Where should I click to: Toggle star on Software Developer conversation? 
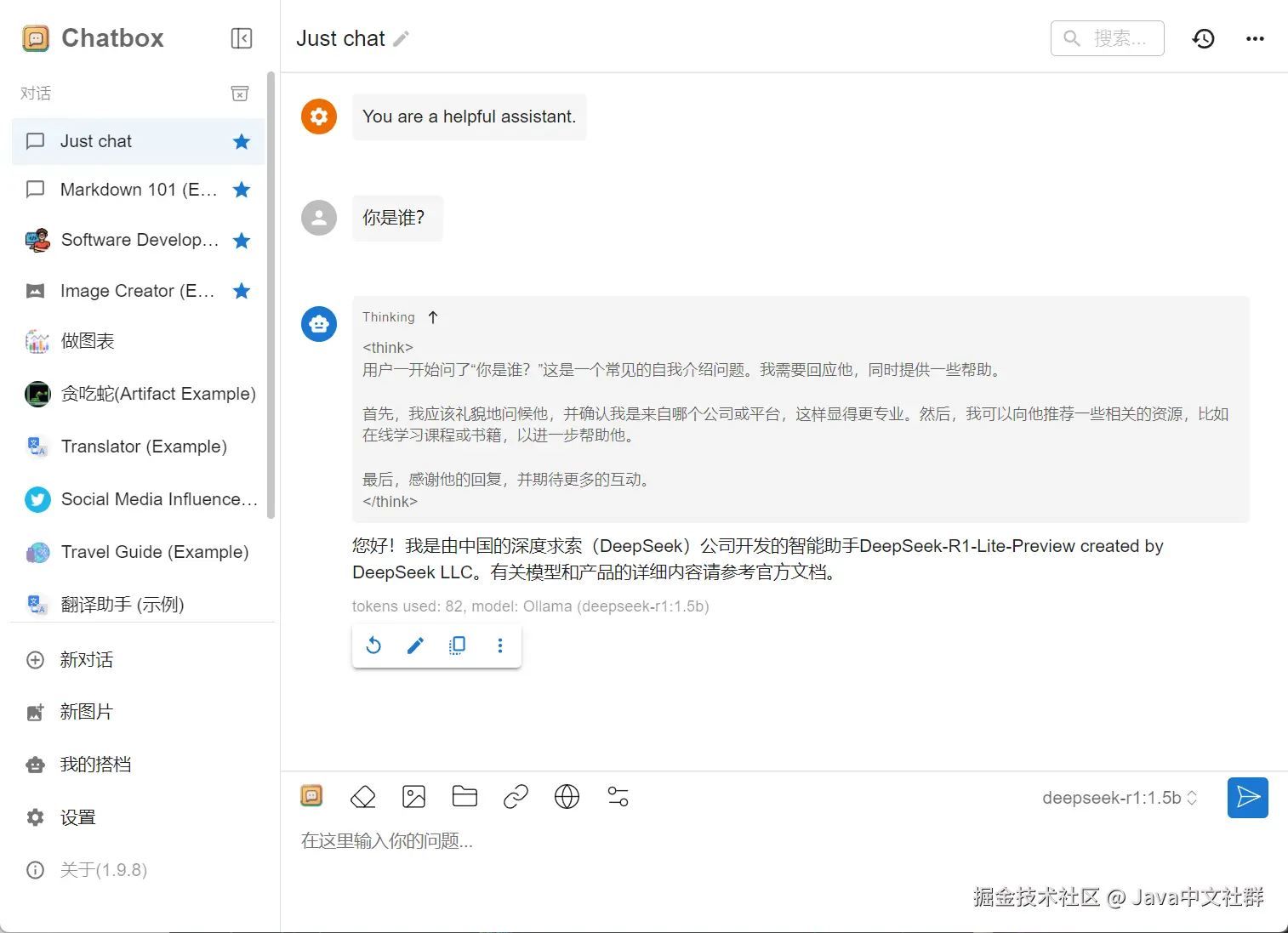tap(242, 241)
